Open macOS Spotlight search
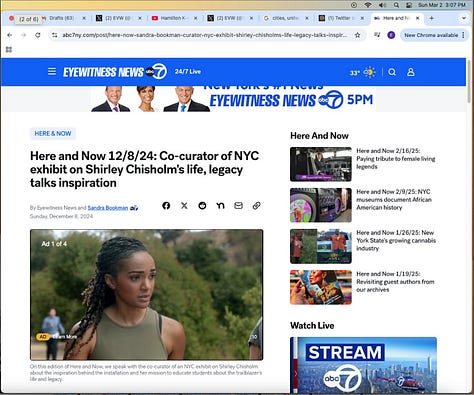The width and height of the screenshot is (474, 395). tap(396, 5)
